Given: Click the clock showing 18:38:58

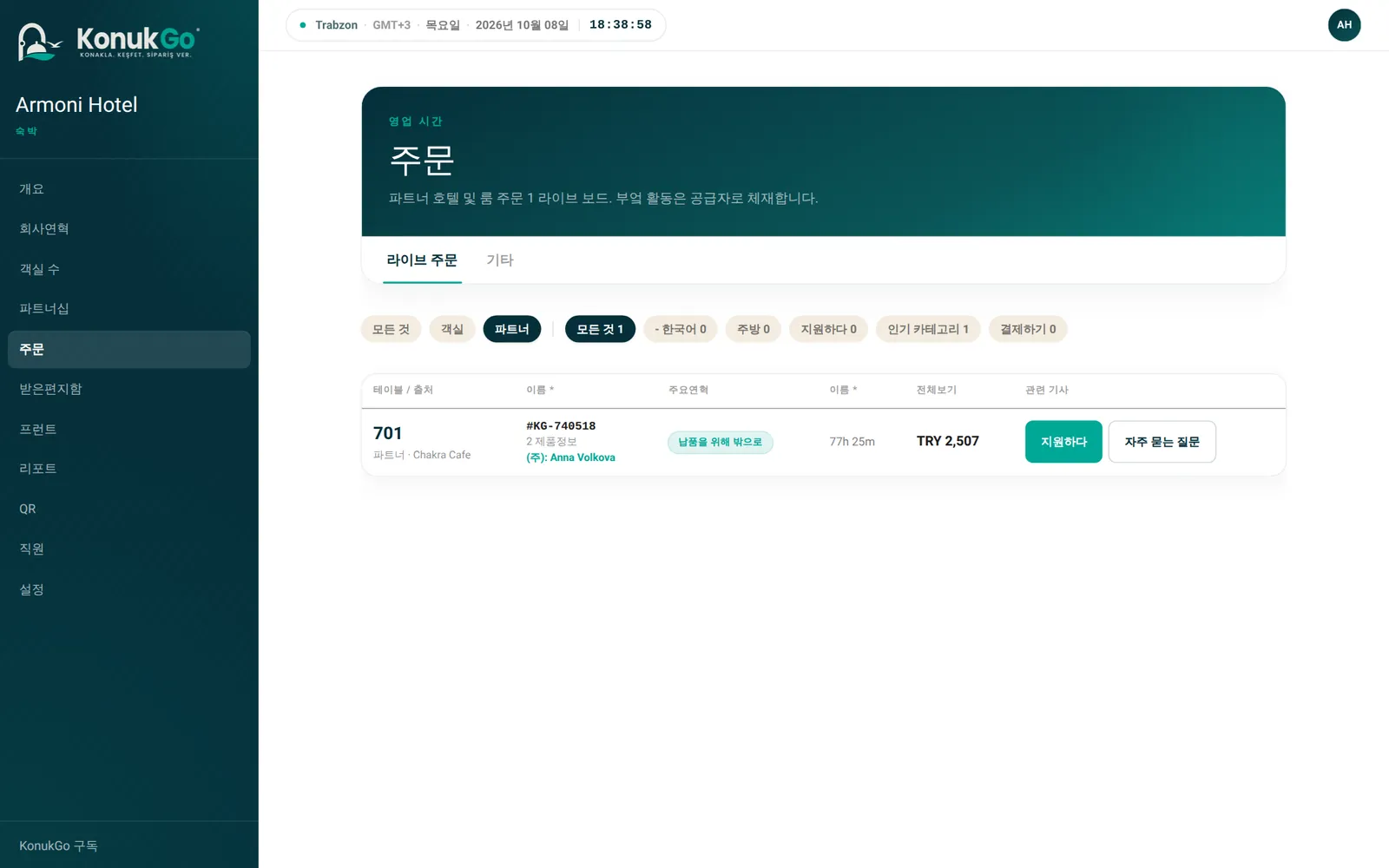Looking at the screenshot, I should [621, 24].
